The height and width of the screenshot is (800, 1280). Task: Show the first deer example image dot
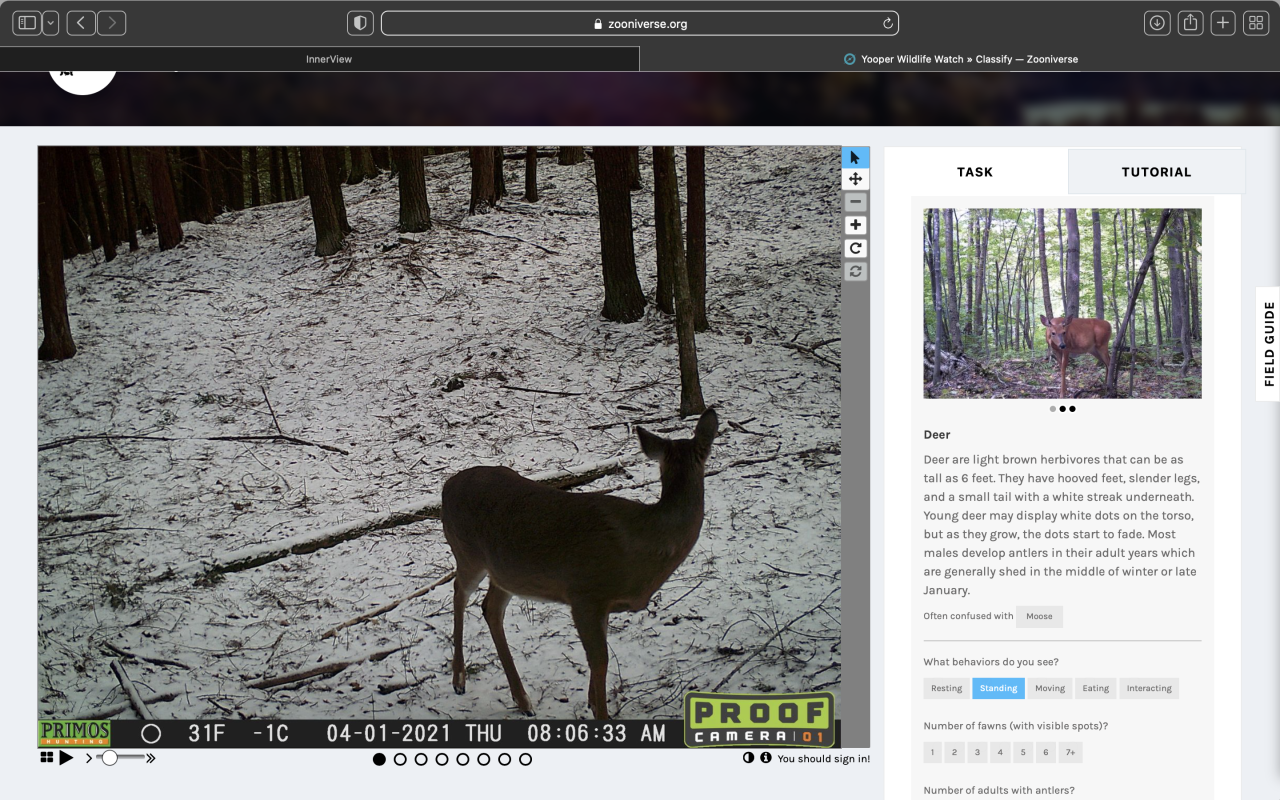click(x=1053, y=409)
